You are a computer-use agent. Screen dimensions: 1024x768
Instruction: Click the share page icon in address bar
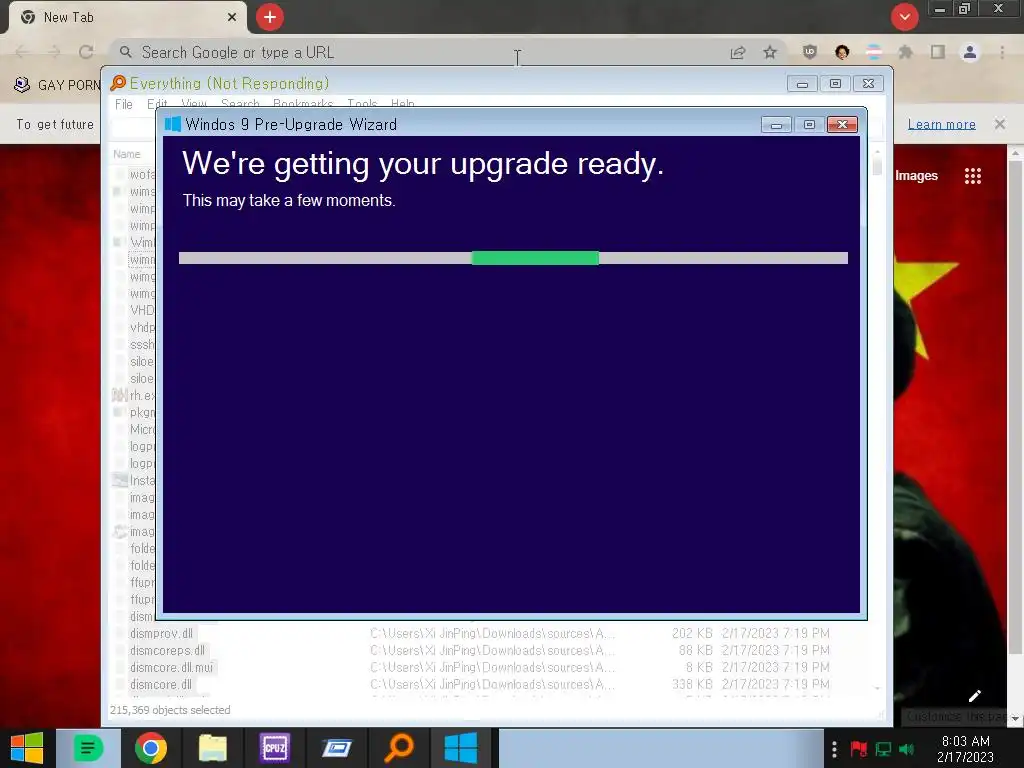pos(738,52)
